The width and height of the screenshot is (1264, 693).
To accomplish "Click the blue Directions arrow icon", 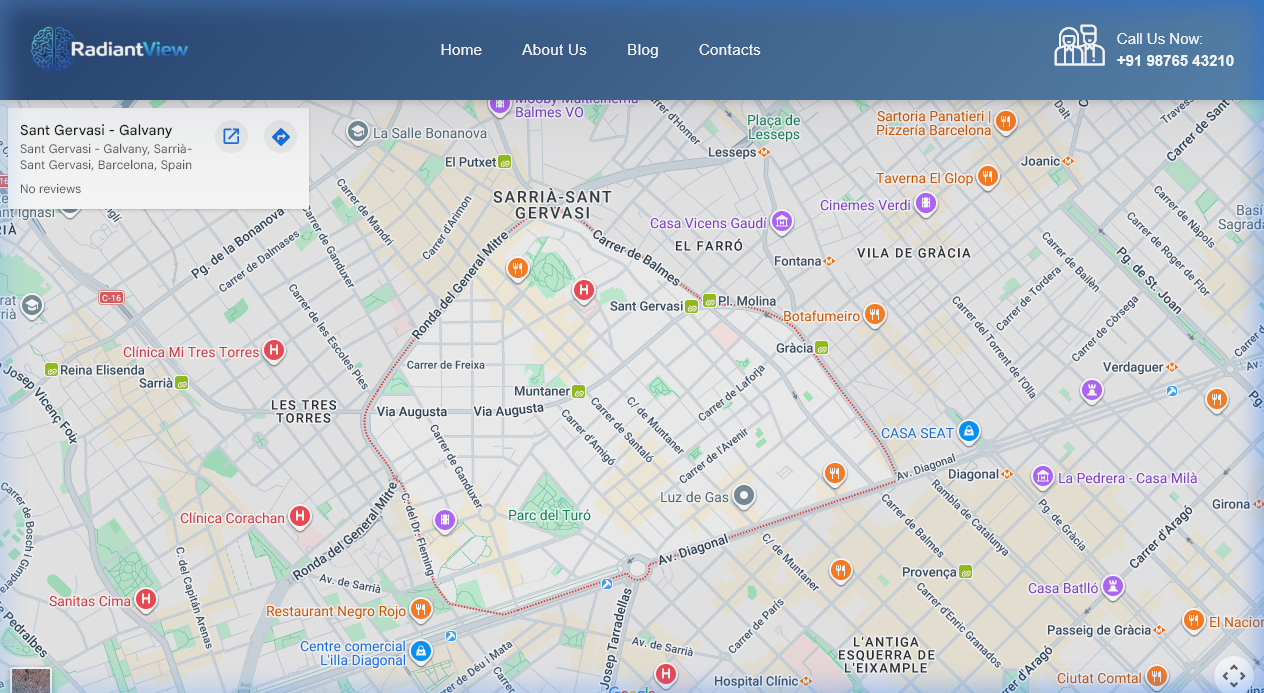I will (281, 136).
